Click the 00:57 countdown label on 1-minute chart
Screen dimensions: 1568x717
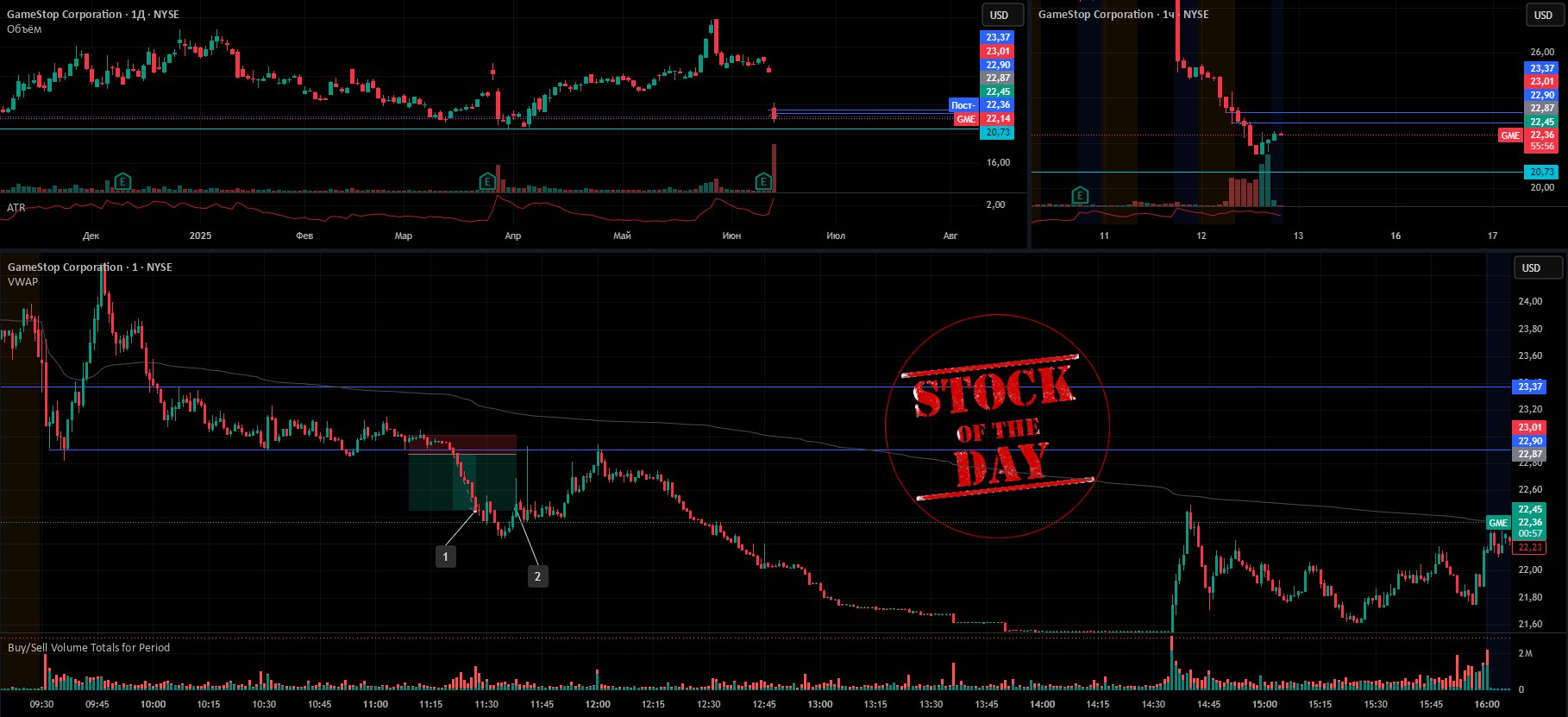1530,534
